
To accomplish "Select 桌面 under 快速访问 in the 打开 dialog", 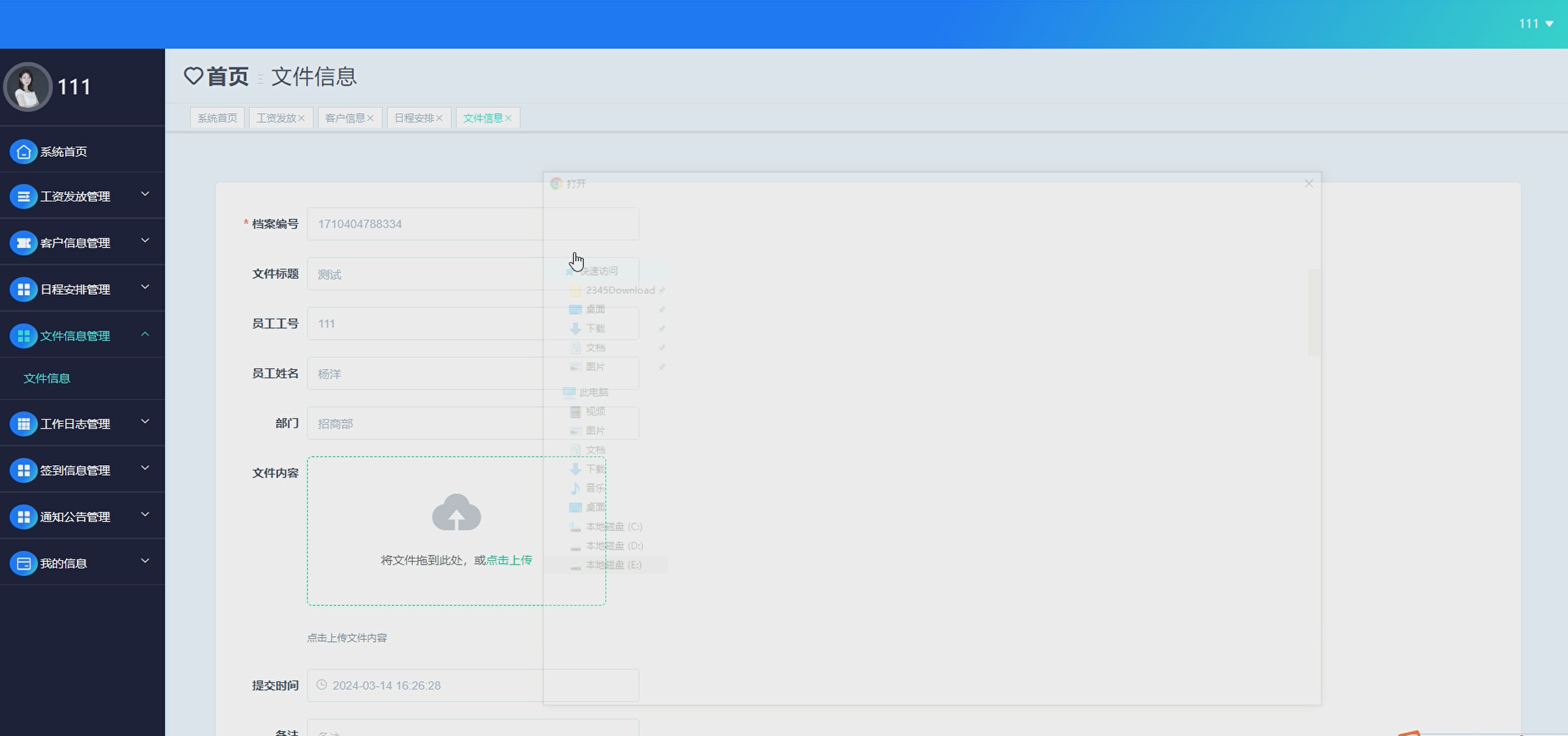I will coord(595,310).
